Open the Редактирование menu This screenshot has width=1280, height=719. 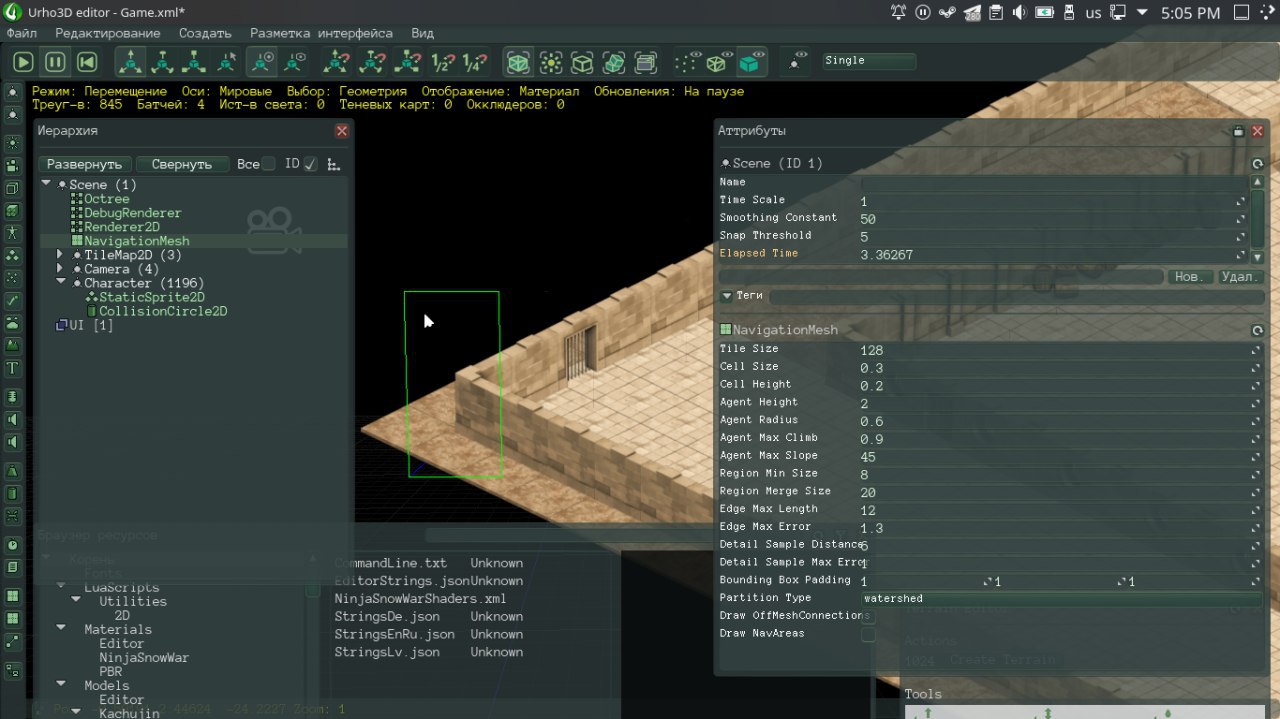click(x=108, y=33)
